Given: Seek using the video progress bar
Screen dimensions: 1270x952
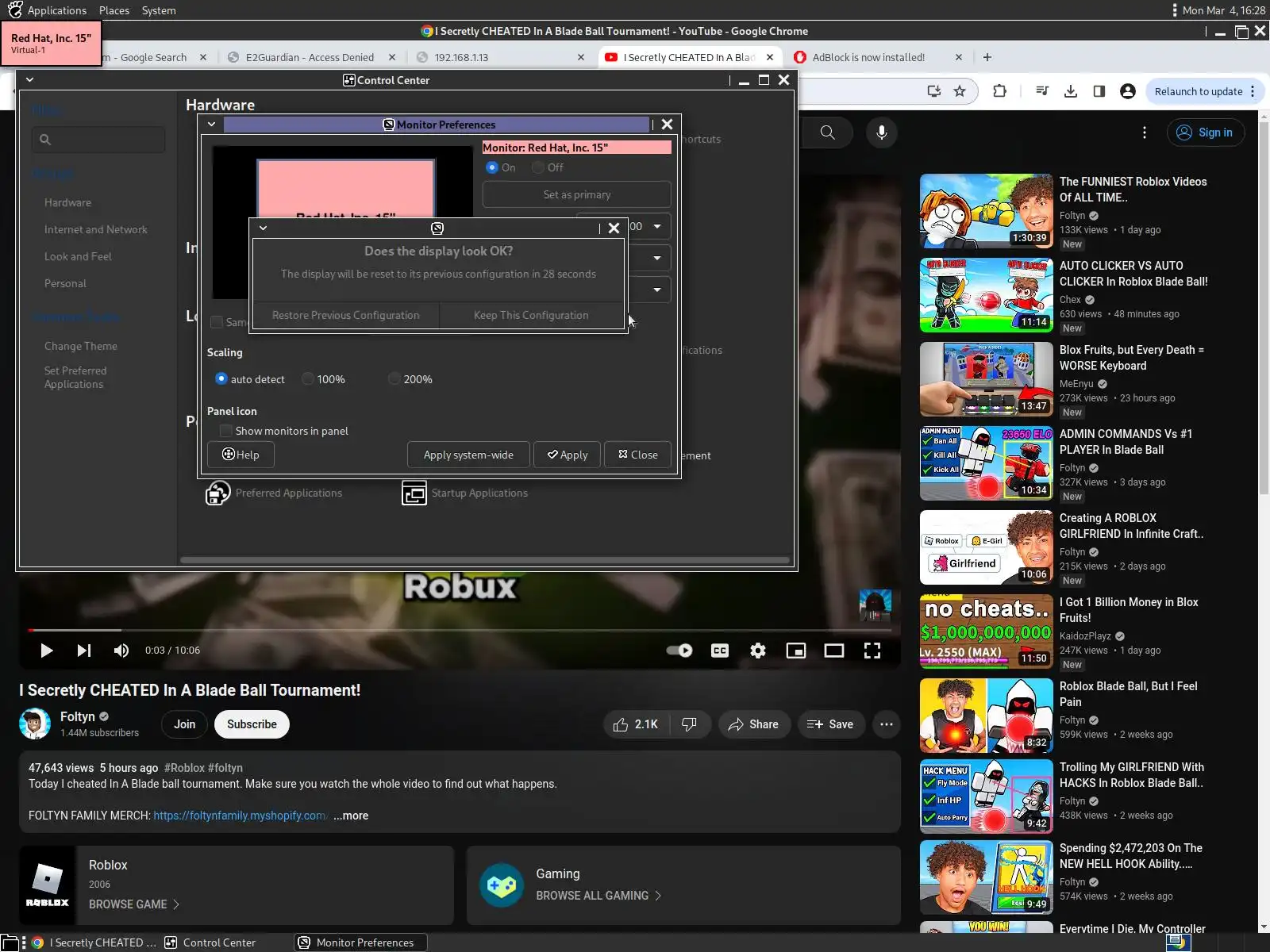Looking at the screenshot, I should point(460,630).
